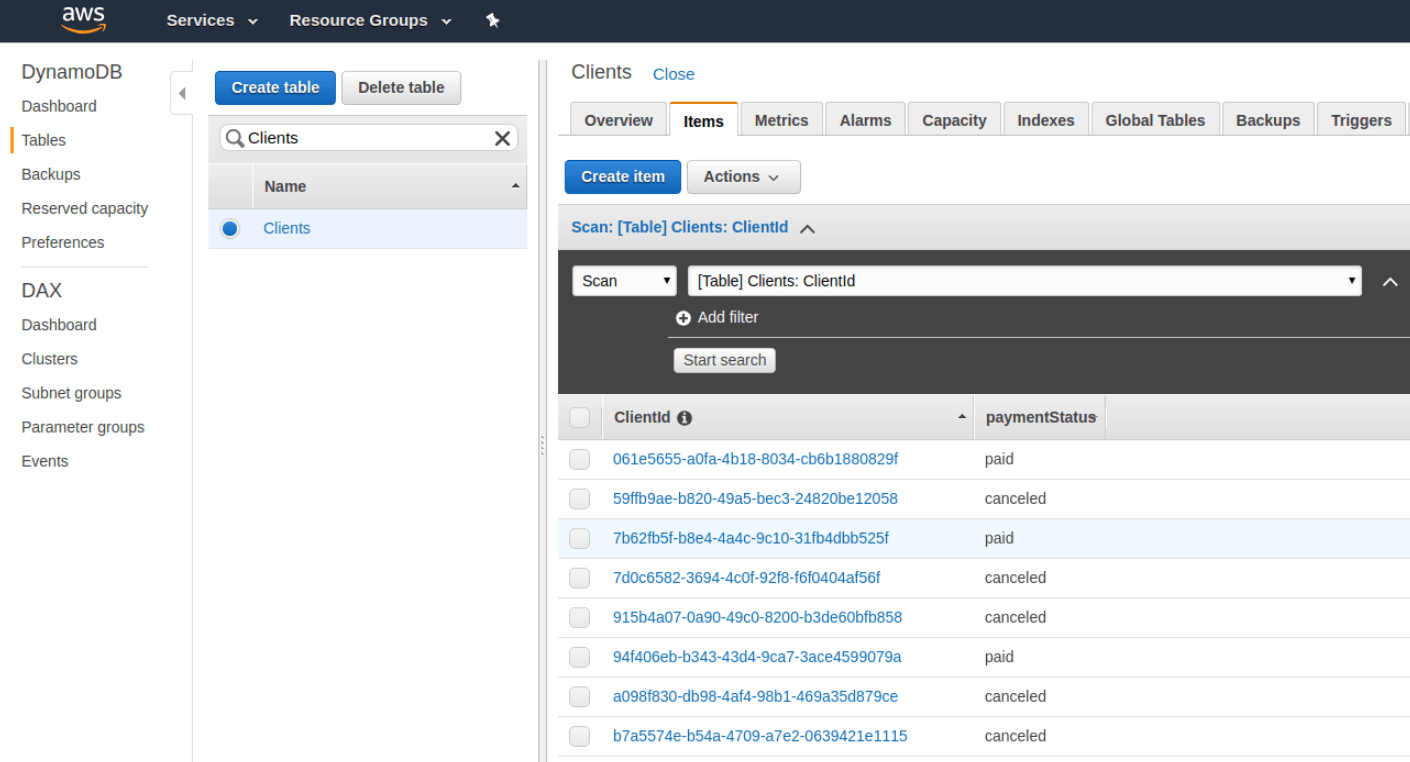The image size is (1410, 762).
Task: Click the info icon beside ClientId header
Action: pyautogui.click(x=684, y=417)
